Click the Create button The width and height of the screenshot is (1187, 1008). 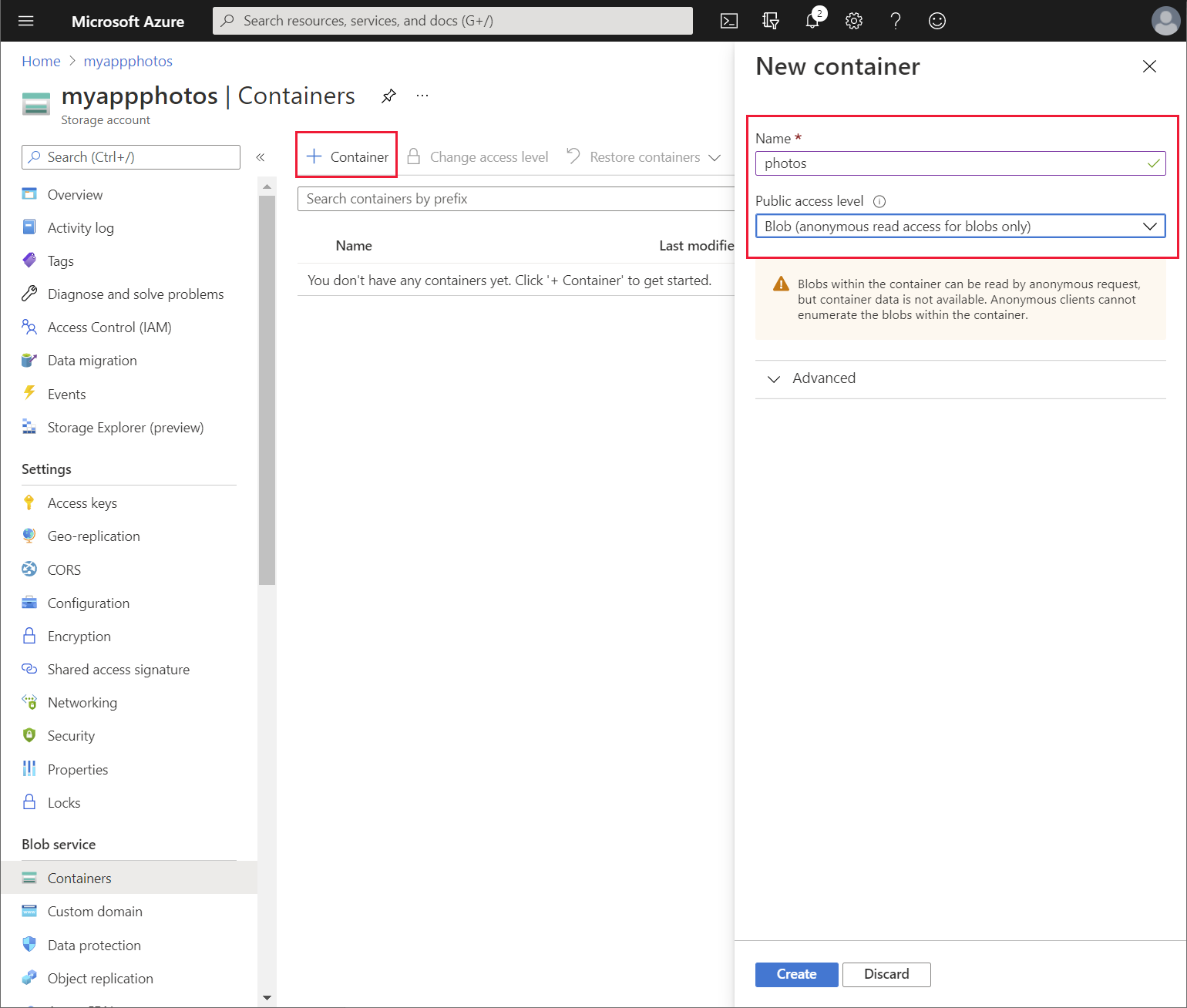click(796, 974)
